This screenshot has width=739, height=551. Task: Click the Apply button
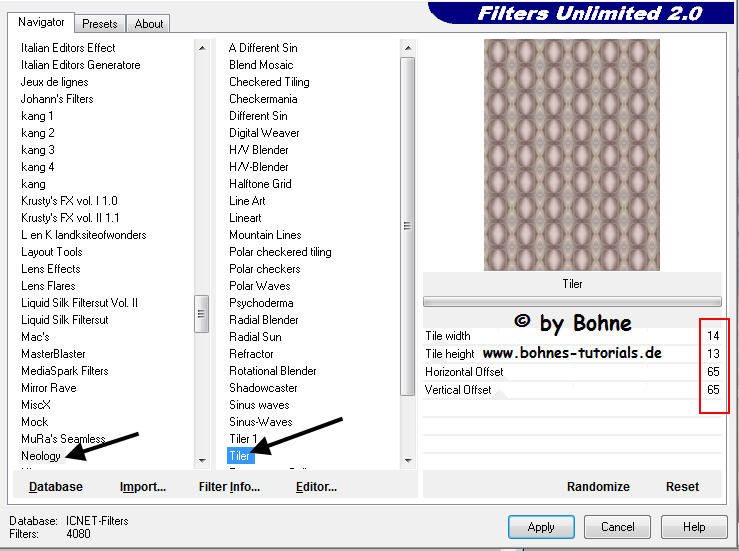click(x=540, y=527)
